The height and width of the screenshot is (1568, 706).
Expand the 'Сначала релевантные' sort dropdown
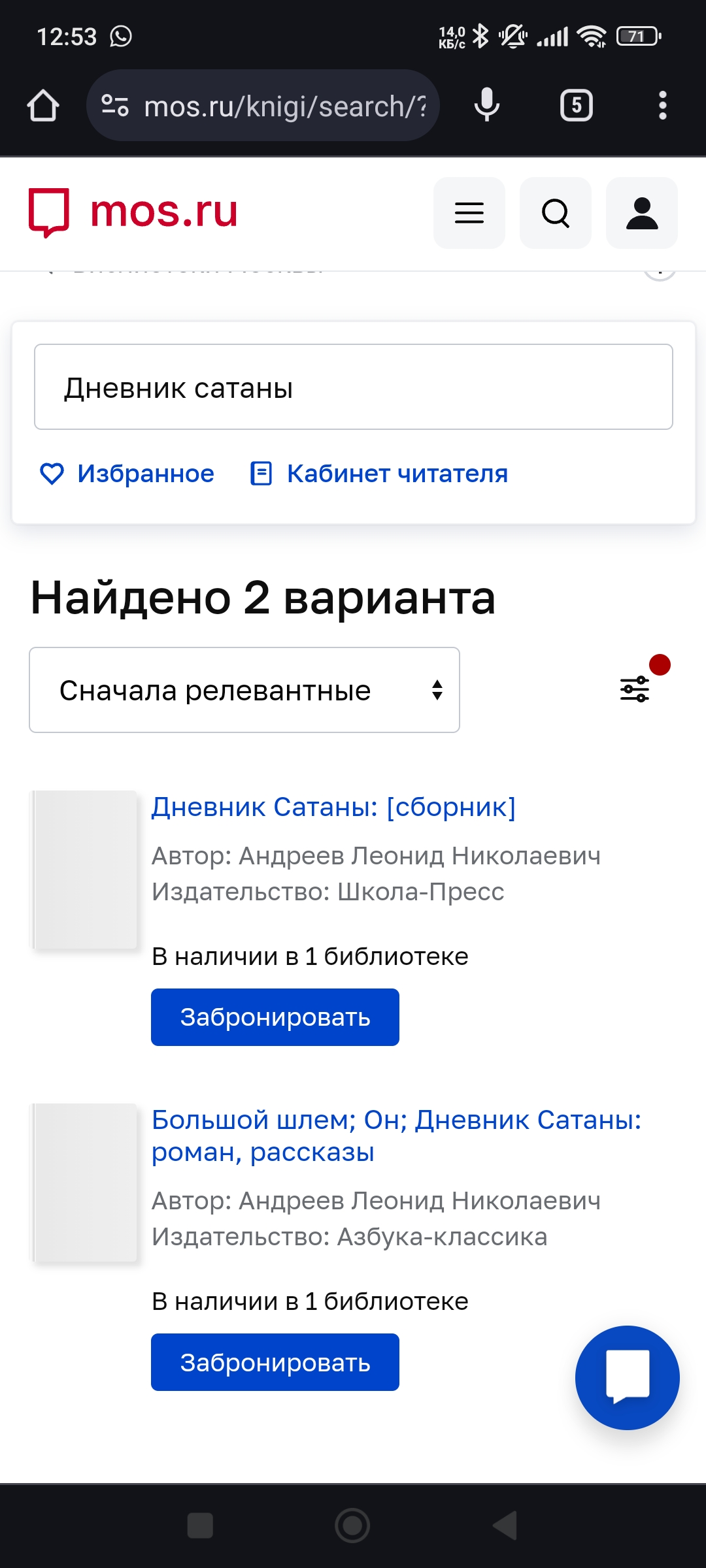(244, 690)
